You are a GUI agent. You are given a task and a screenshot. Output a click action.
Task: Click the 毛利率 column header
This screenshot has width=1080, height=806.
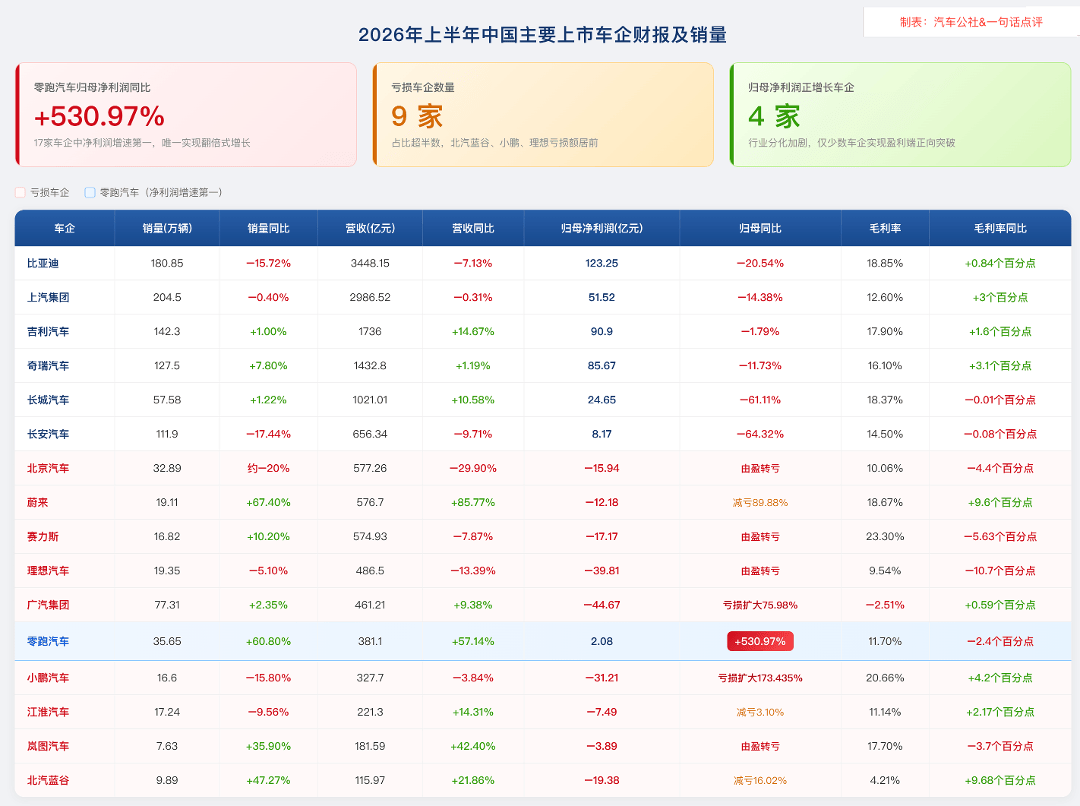click(x=885, y=228)
